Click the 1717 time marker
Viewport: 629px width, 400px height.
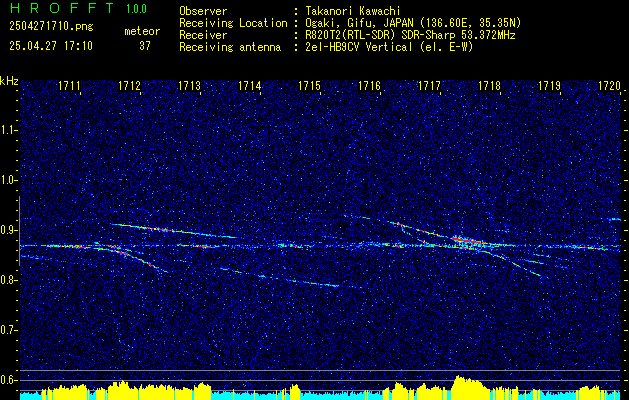point(429,86)
